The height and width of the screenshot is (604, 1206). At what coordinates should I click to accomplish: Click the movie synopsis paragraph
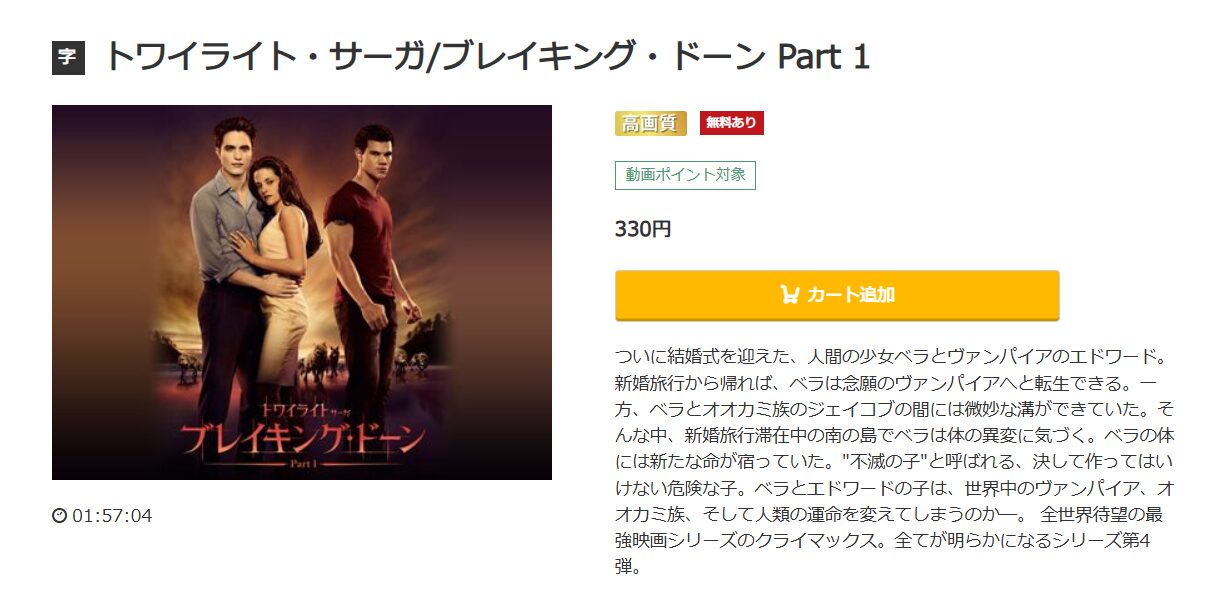(894, 462)
